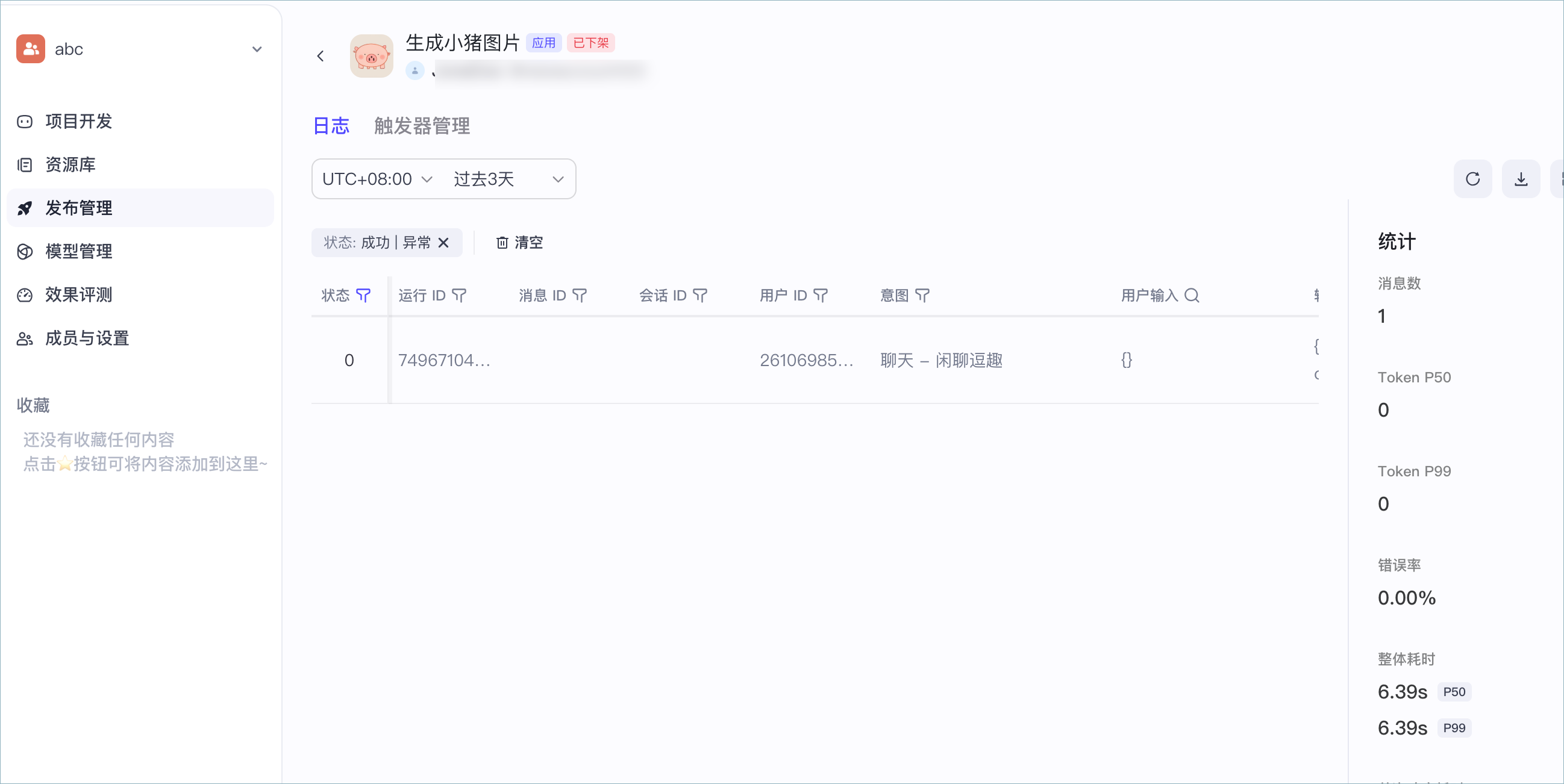Filter by 消息 ID column icon
Viewport: 1564px width, 784px height.
[x=580, y=296]
